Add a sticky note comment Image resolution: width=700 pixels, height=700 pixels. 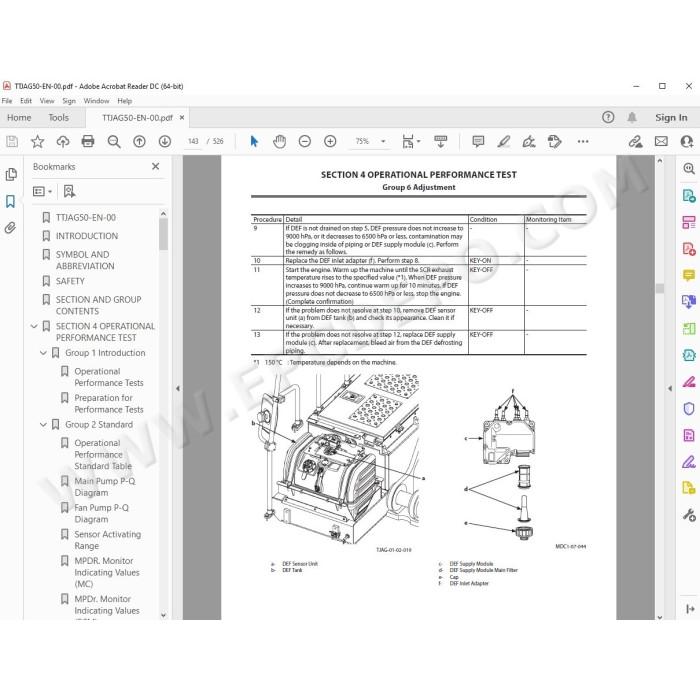(x=478, y=142)
